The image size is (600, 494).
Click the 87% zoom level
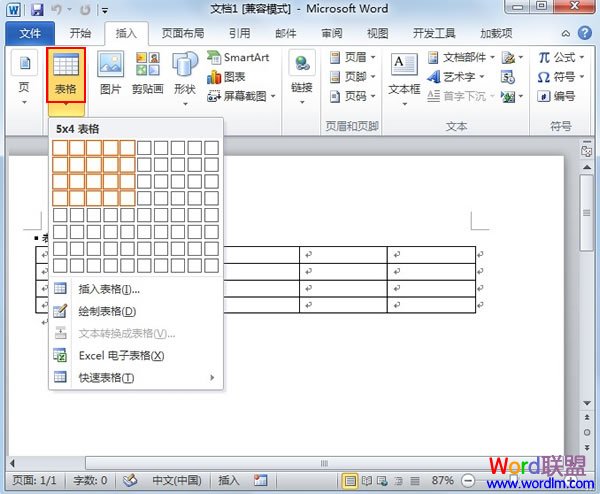[442, 480]
